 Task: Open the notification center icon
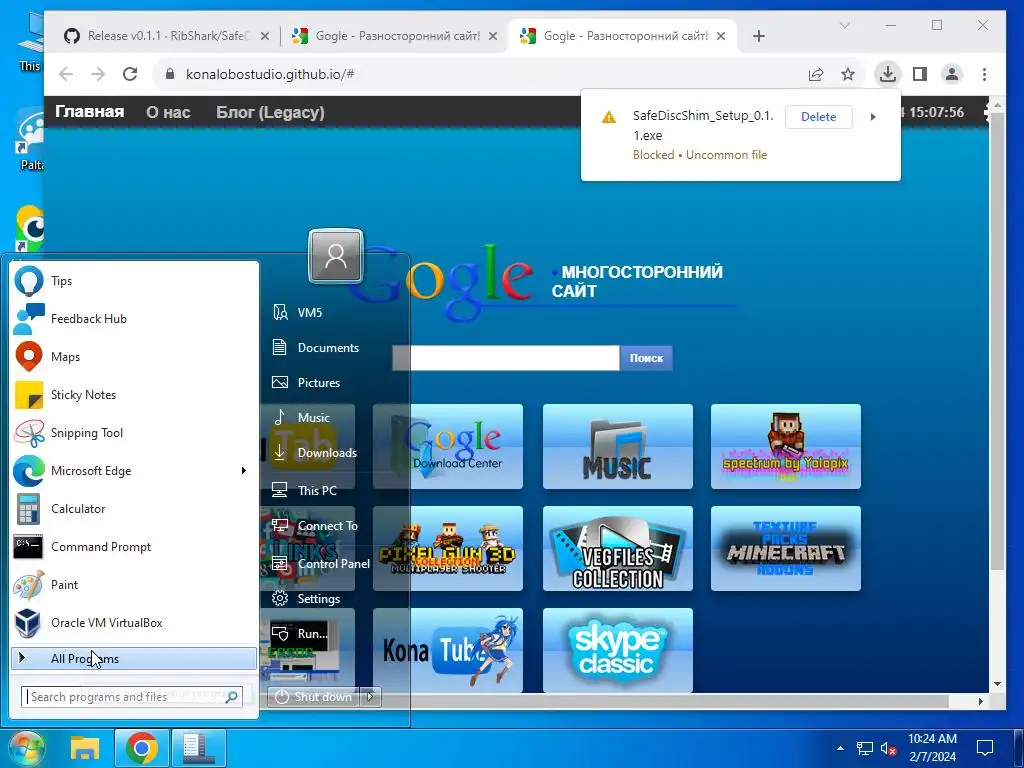pyautogui.click(x=985, y=748)
